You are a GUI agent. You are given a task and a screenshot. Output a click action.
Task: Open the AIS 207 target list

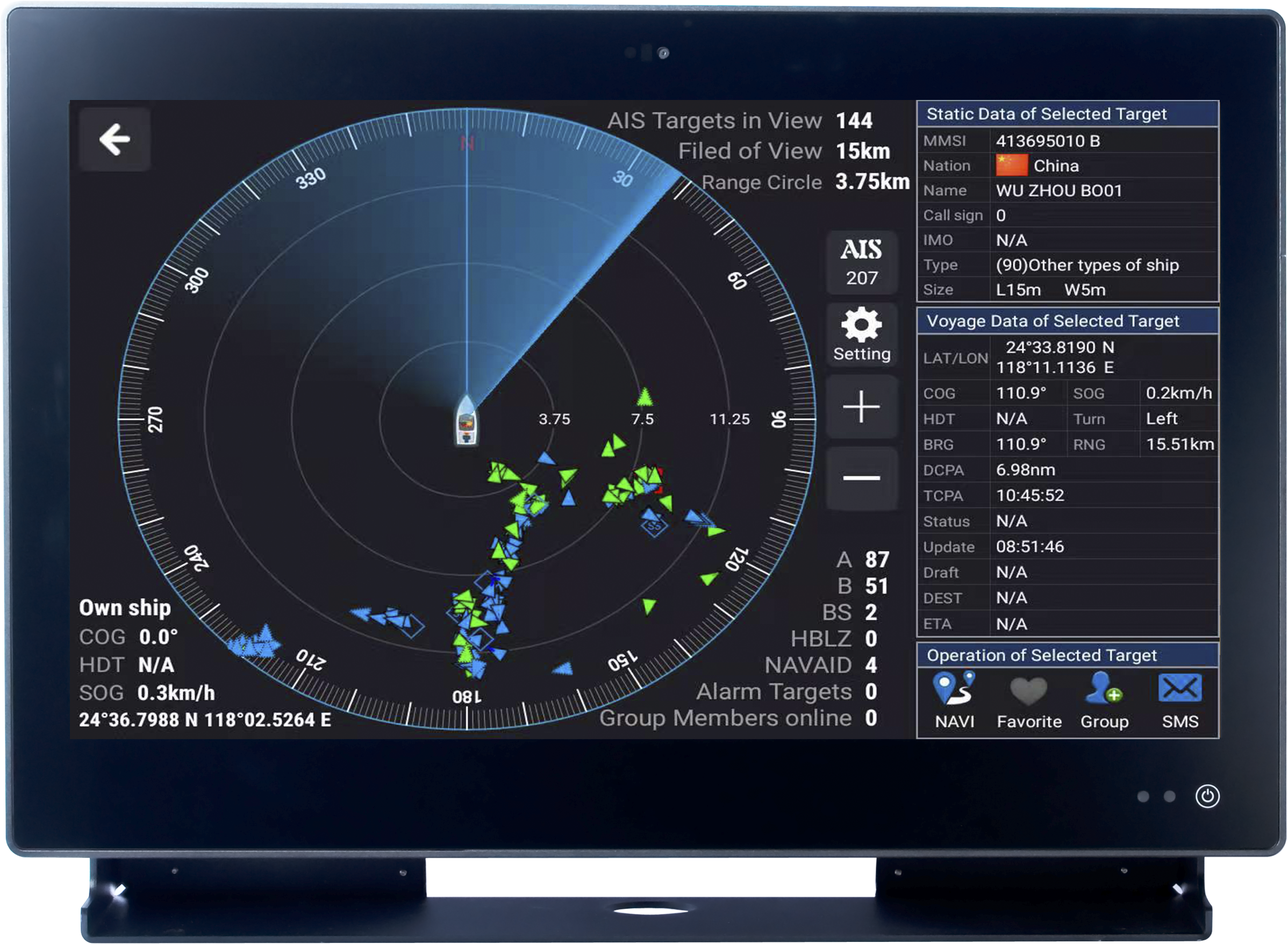(x=861, y=263)
